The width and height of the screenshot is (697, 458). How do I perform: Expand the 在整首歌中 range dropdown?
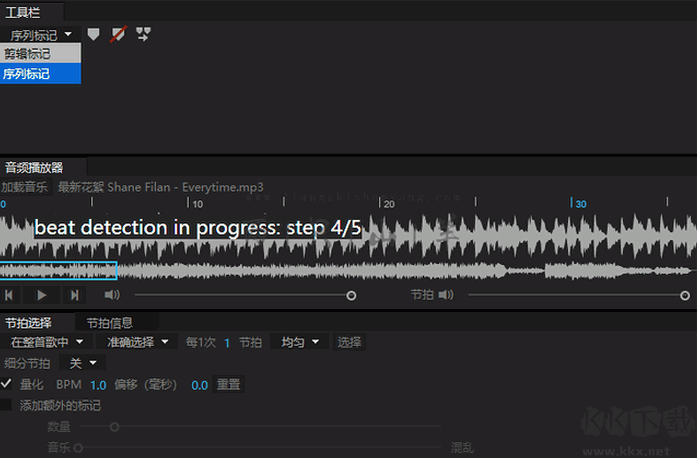47,342
